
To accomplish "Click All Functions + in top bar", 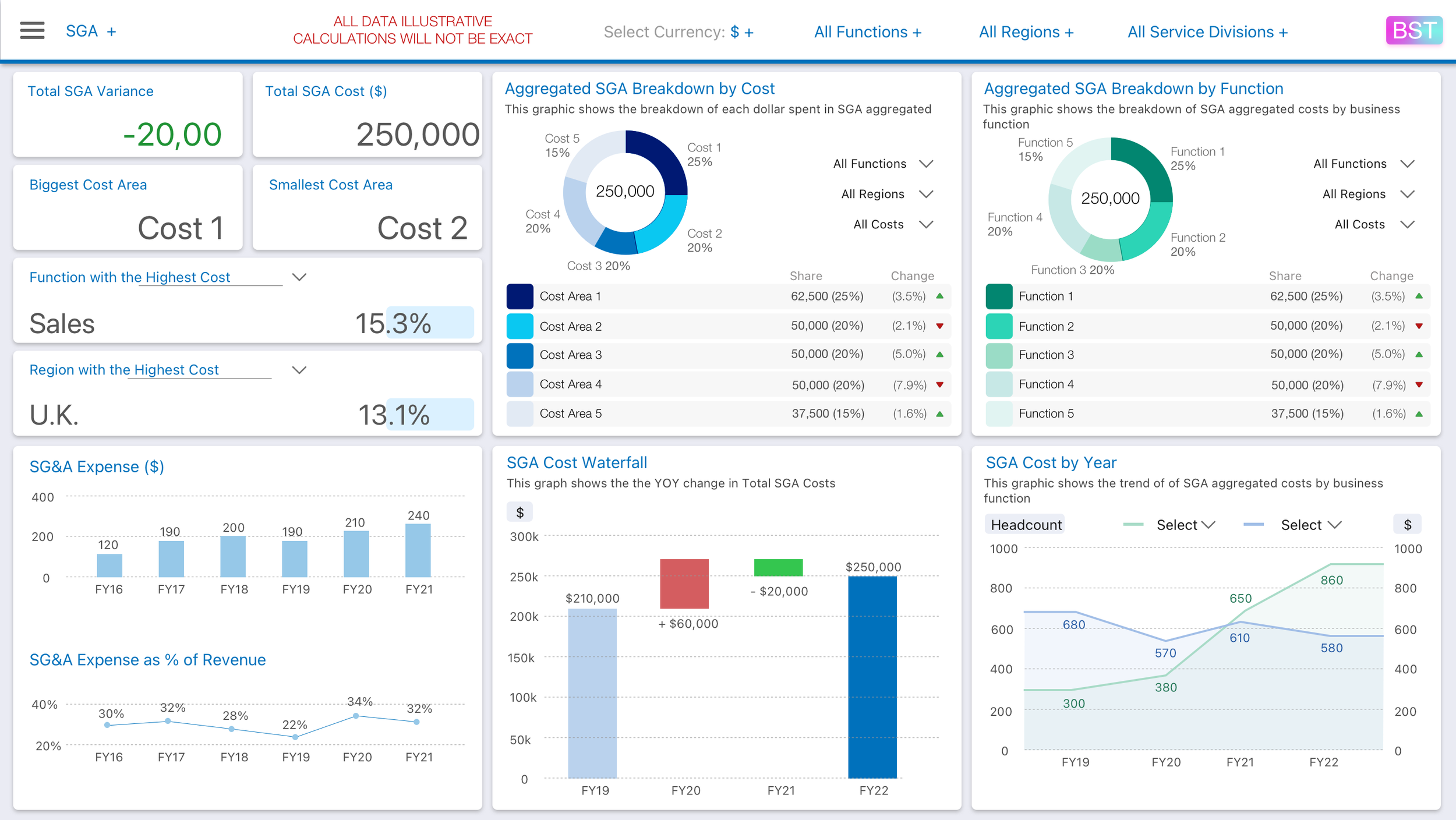I will point(867,32).
